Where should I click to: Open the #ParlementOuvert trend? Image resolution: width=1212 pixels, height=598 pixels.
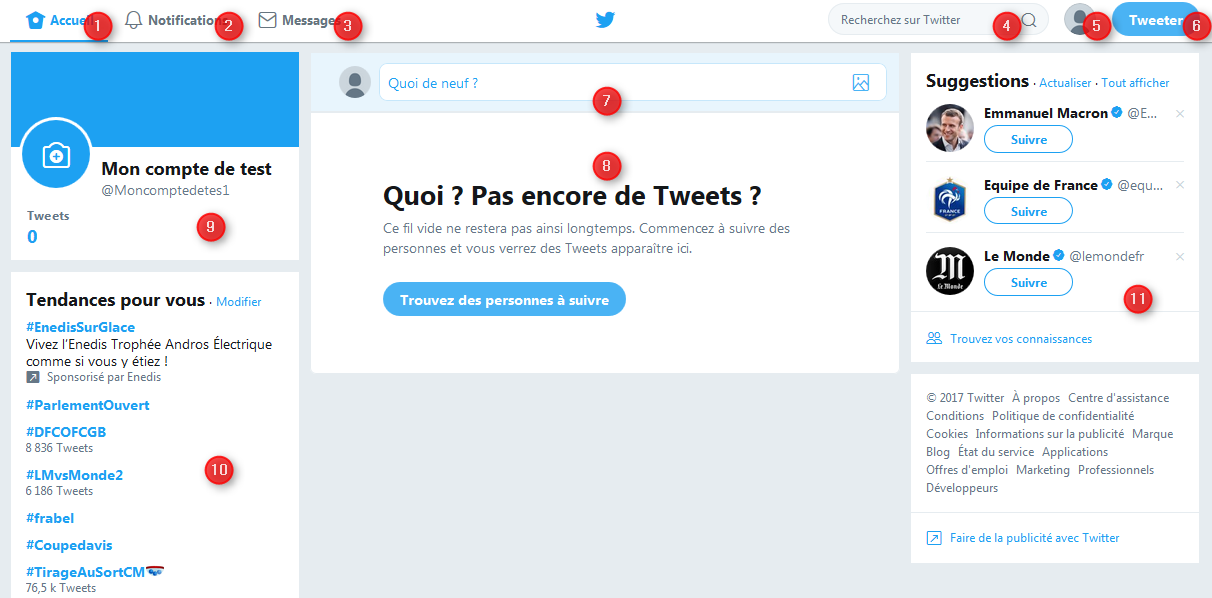pos(88,405)
